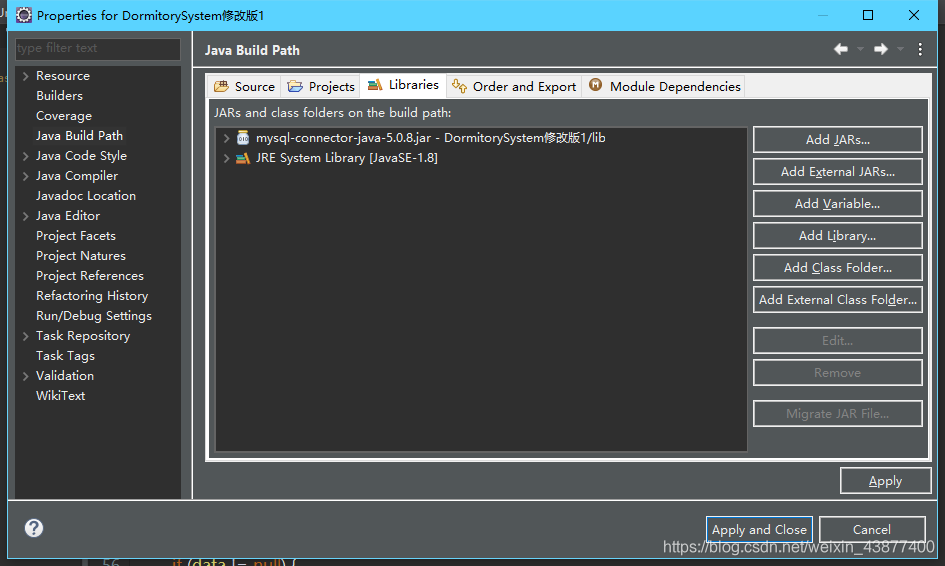Open the three-dot view menu

click(x=920, y=49)
